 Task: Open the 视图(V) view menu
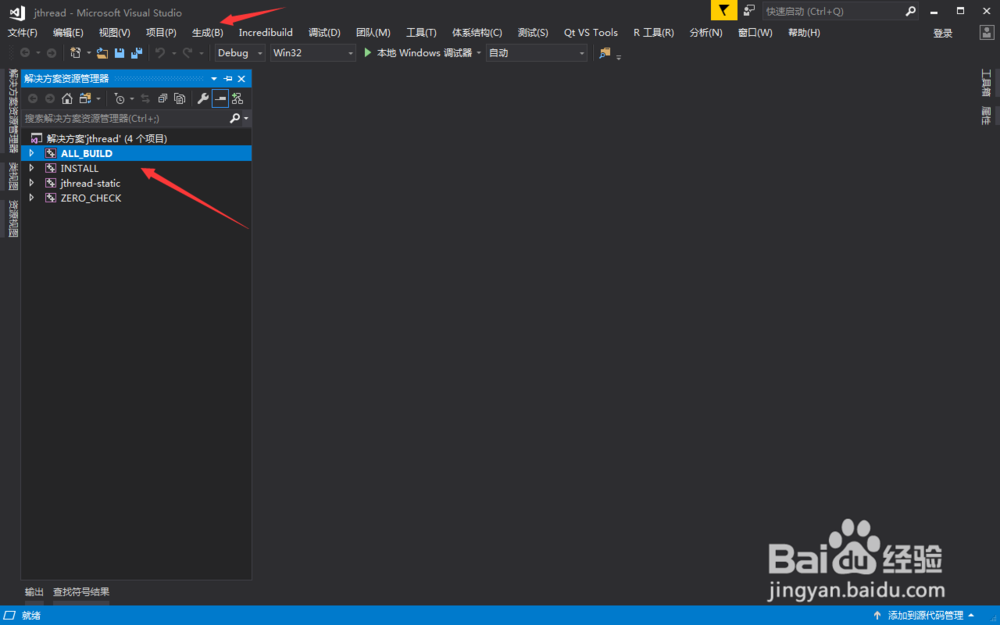click(114, 33)
